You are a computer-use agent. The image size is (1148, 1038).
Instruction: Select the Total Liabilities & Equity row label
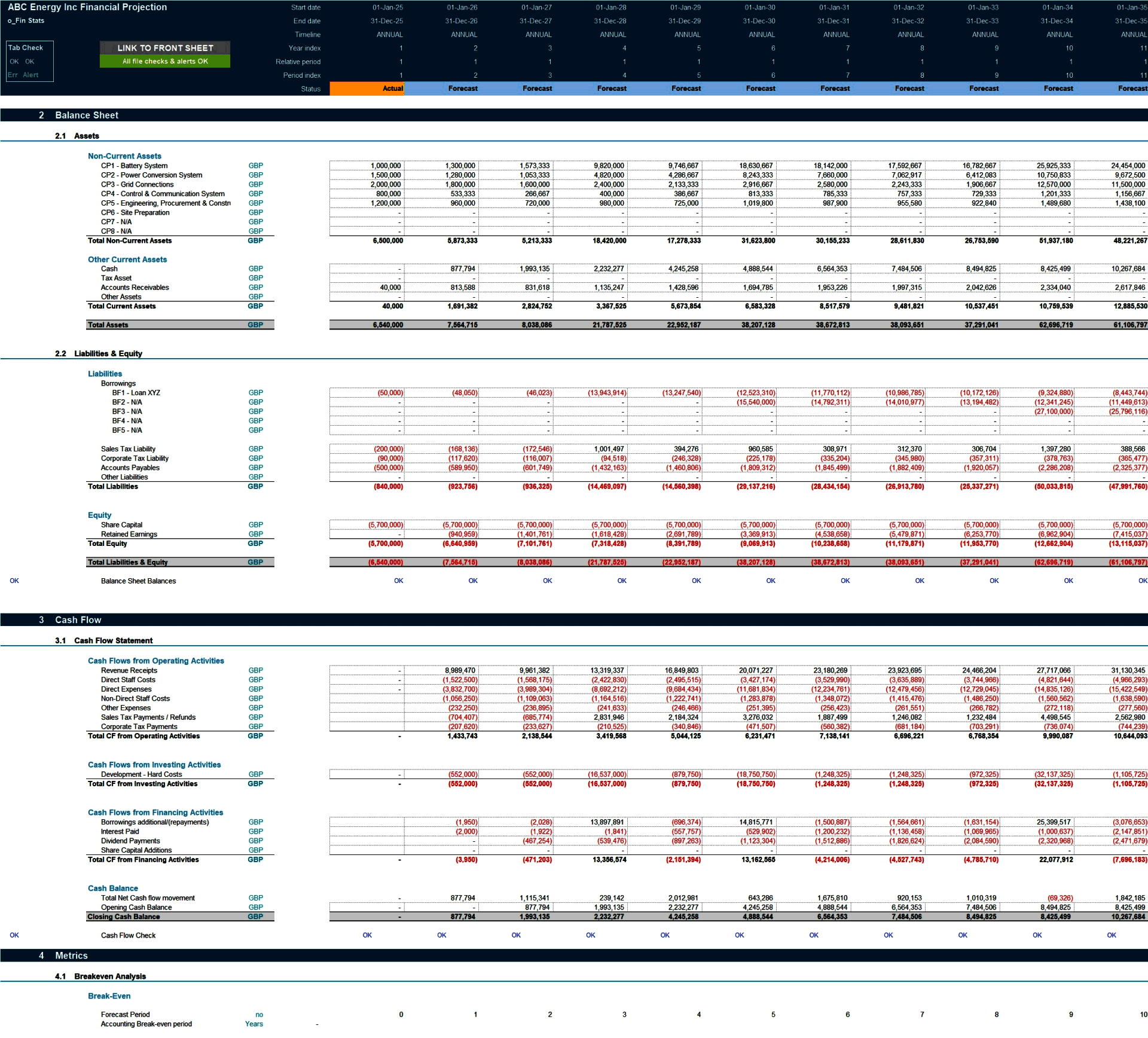tap(129, 562)
